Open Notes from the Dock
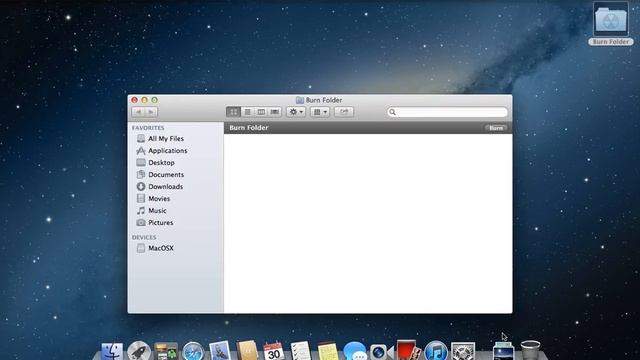 (328, 351)
